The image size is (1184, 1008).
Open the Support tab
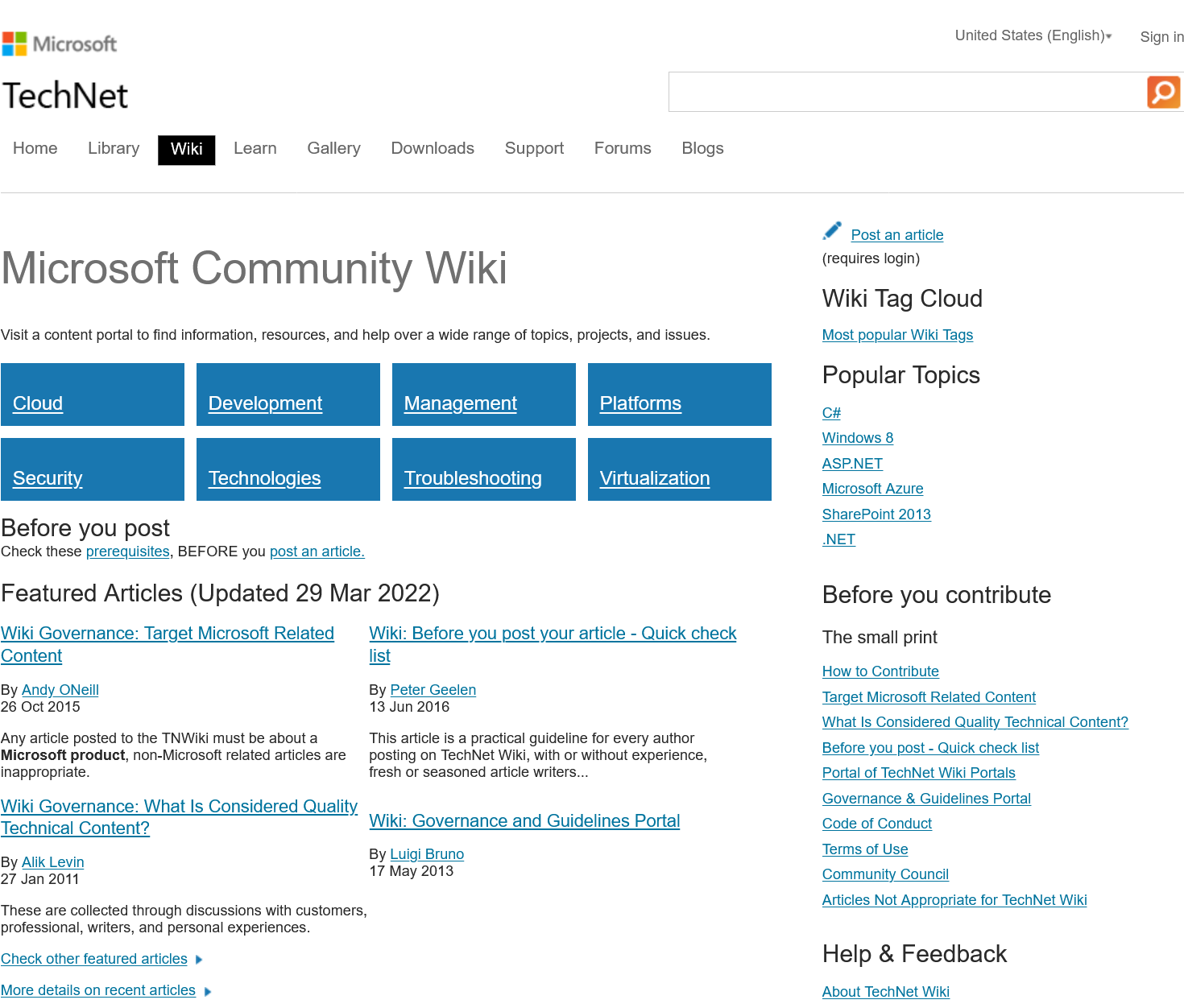point(534,148)
